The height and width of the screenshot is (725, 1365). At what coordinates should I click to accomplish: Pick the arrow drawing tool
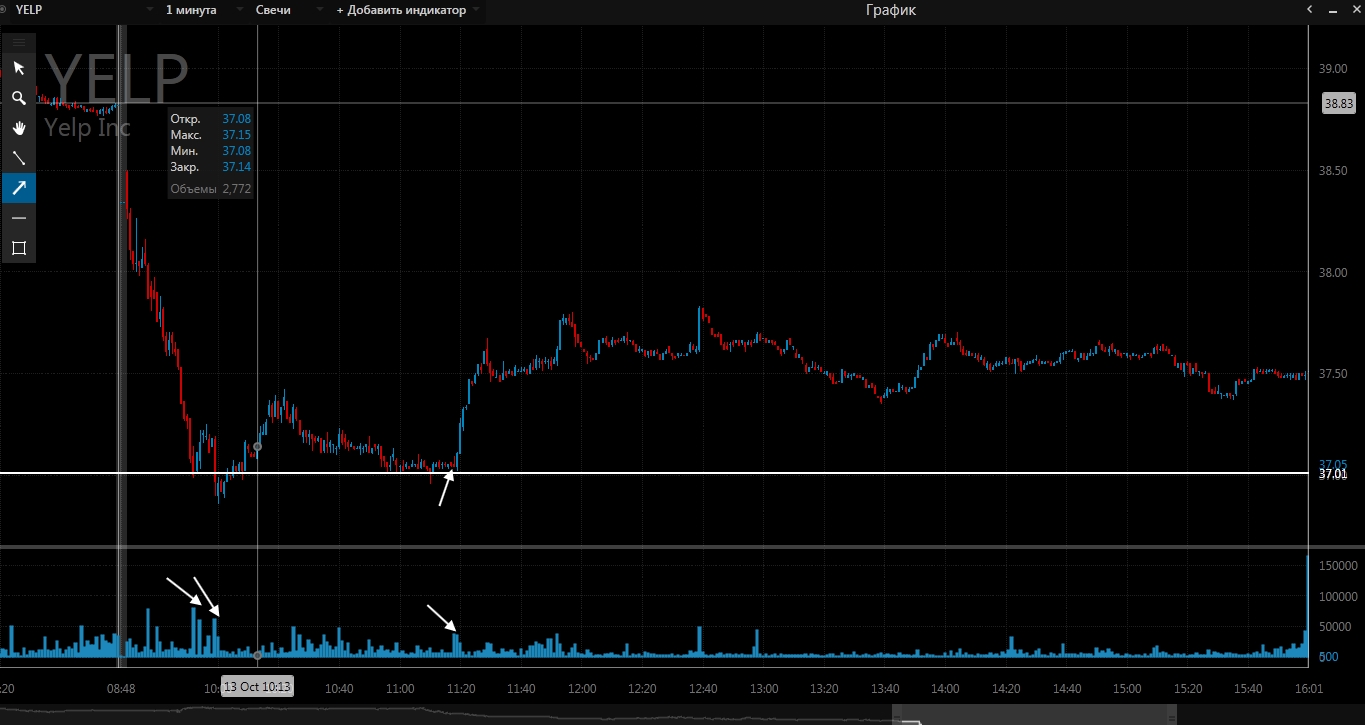(x=18, y=188)
